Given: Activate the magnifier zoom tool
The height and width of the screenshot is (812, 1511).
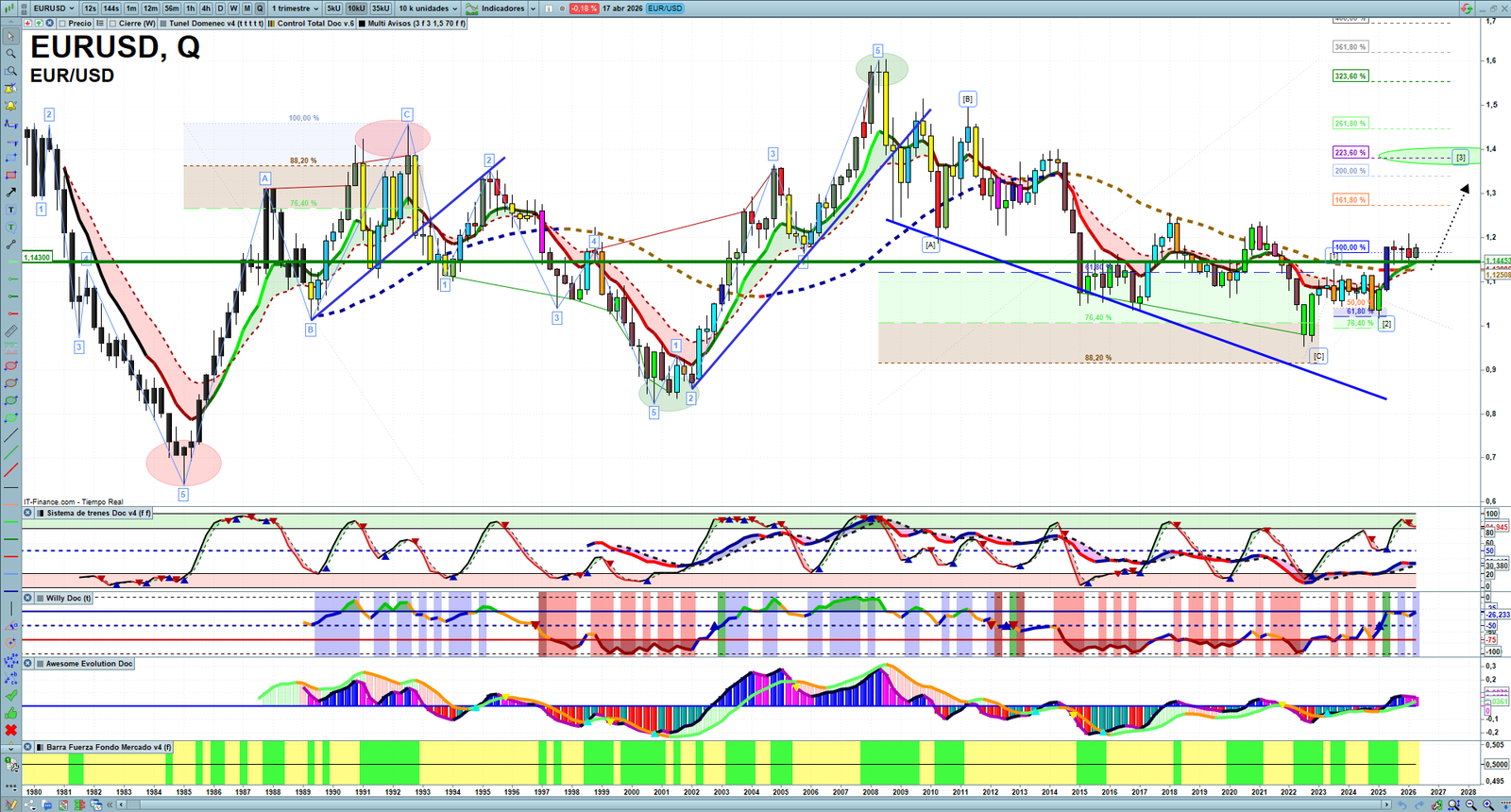Looking at the screenshot, I should point(11,54).
